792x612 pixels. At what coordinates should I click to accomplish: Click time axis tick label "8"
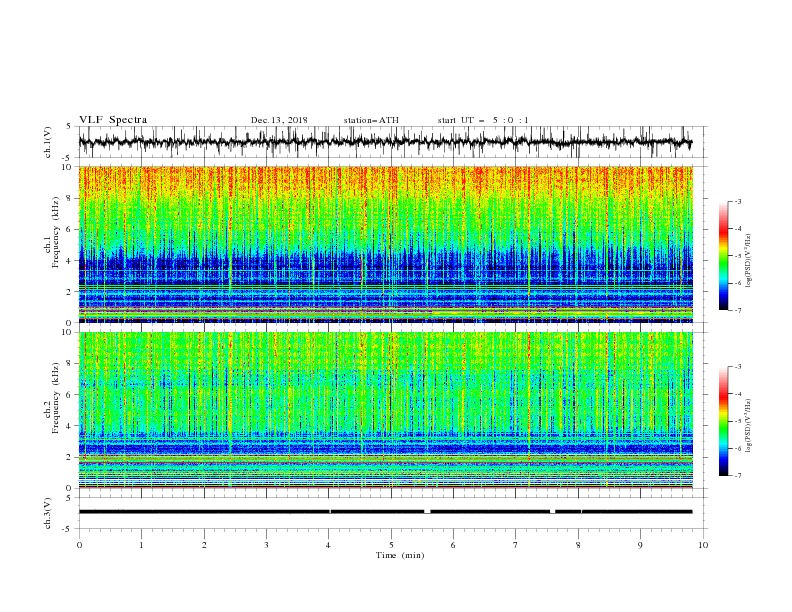tap(578, 545)
